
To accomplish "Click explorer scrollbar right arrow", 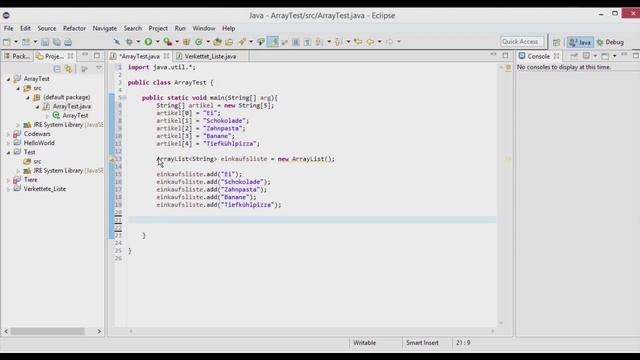I will pos(99,331).
